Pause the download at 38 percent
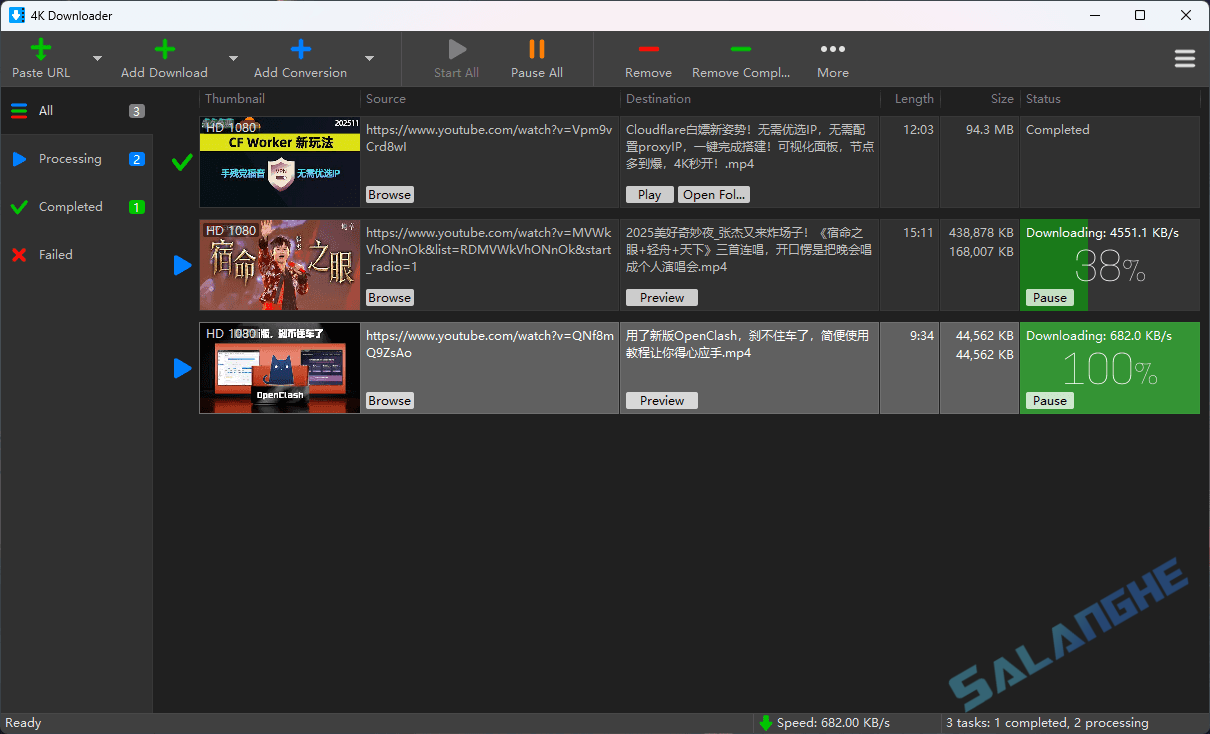 (x=1049, y=297)
